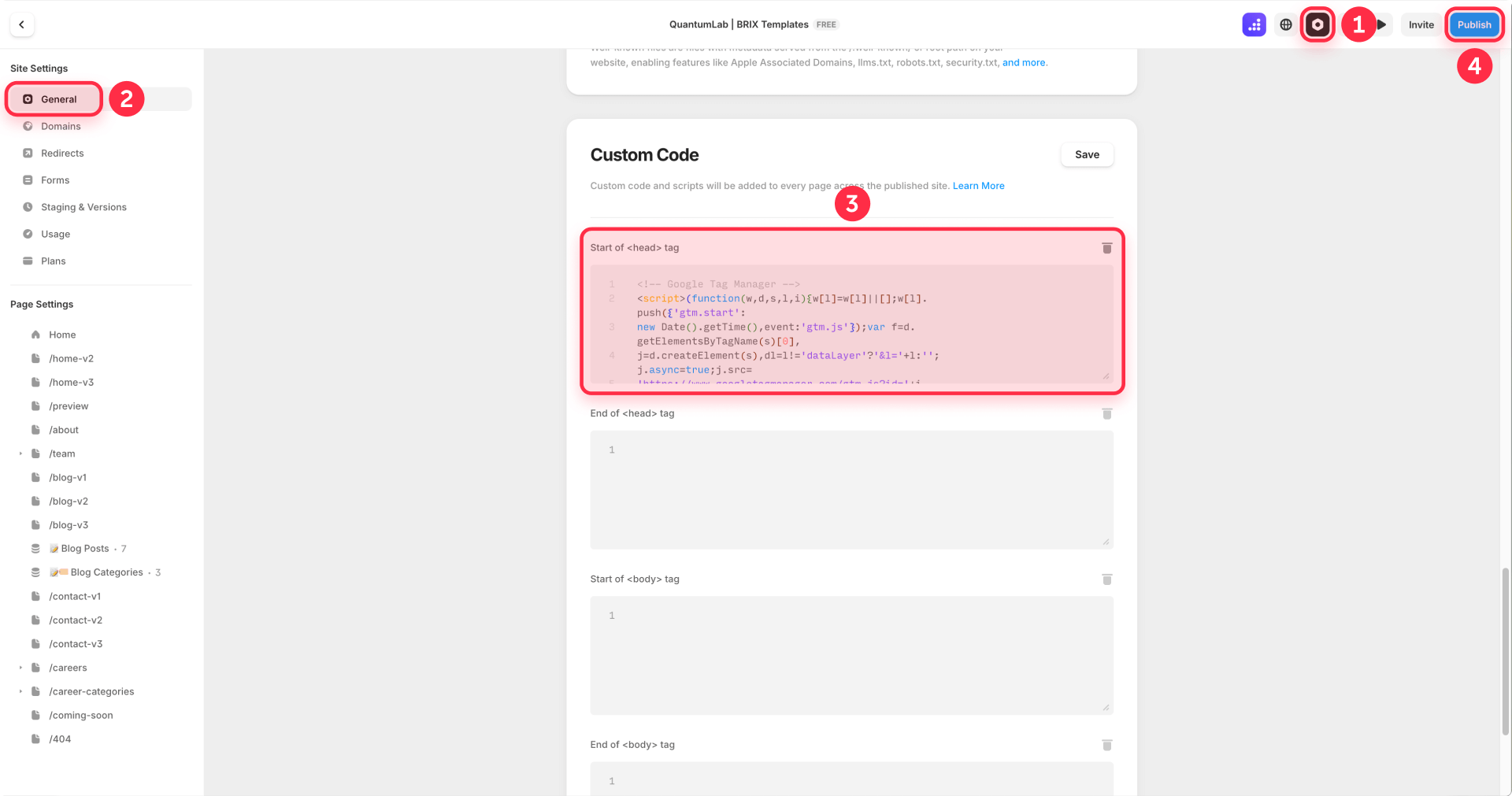Open the Redirects settings section
The height and width of the screenshot is (796, 1512).
click(63, 153)
